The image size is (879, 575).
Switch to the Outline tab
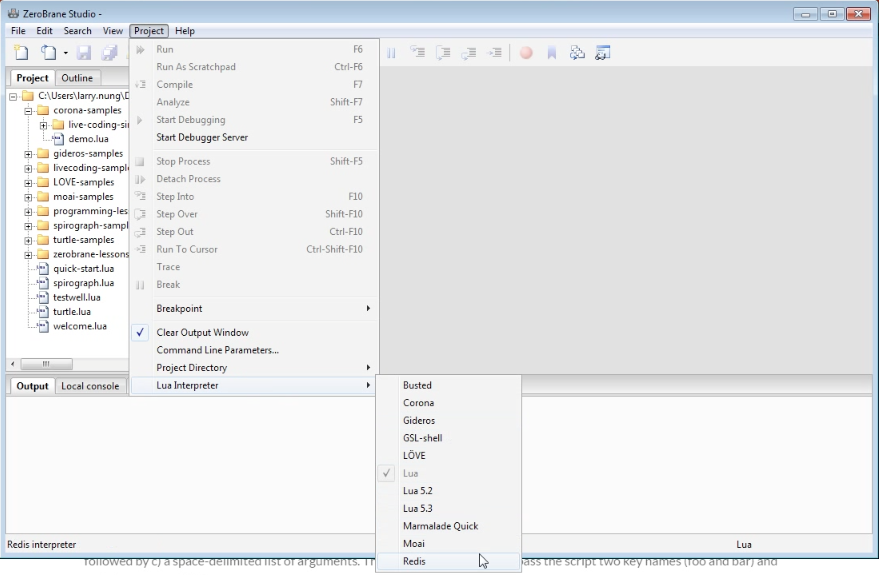[x=77, y=78]
